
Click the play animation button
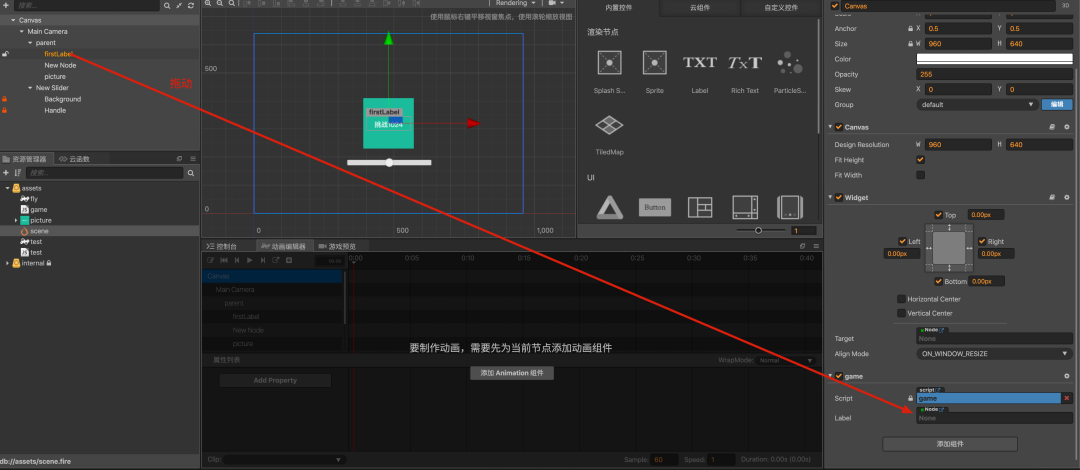[x=250, y=260]
